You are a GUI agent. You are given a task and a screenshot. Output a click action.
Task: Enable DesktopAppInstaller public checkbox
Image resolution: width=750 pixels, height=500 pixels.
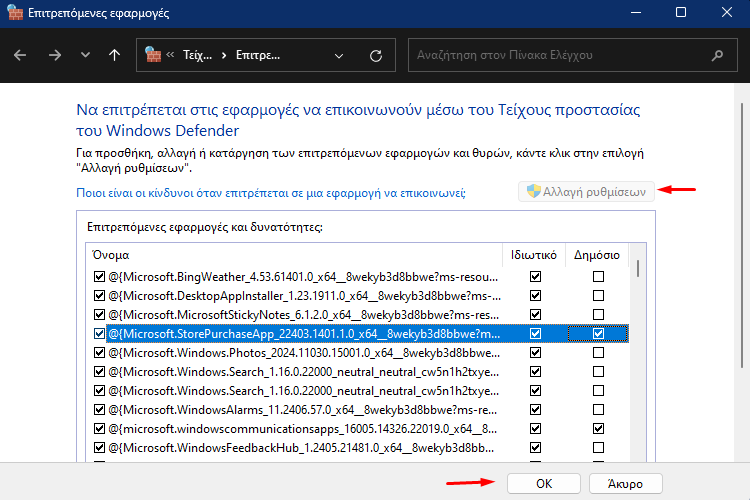(x=598, y=296)
